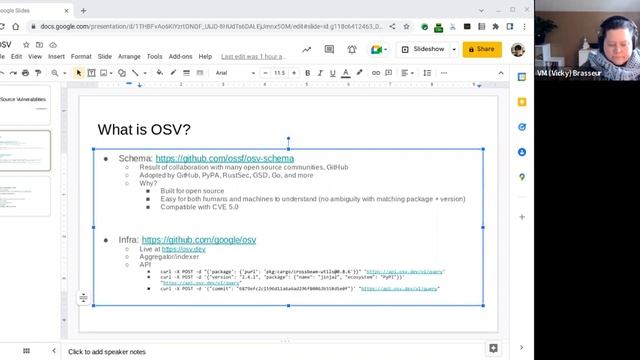Open the https://osv.dev link
Screen dimensions: 640x360
coord(184,249)
